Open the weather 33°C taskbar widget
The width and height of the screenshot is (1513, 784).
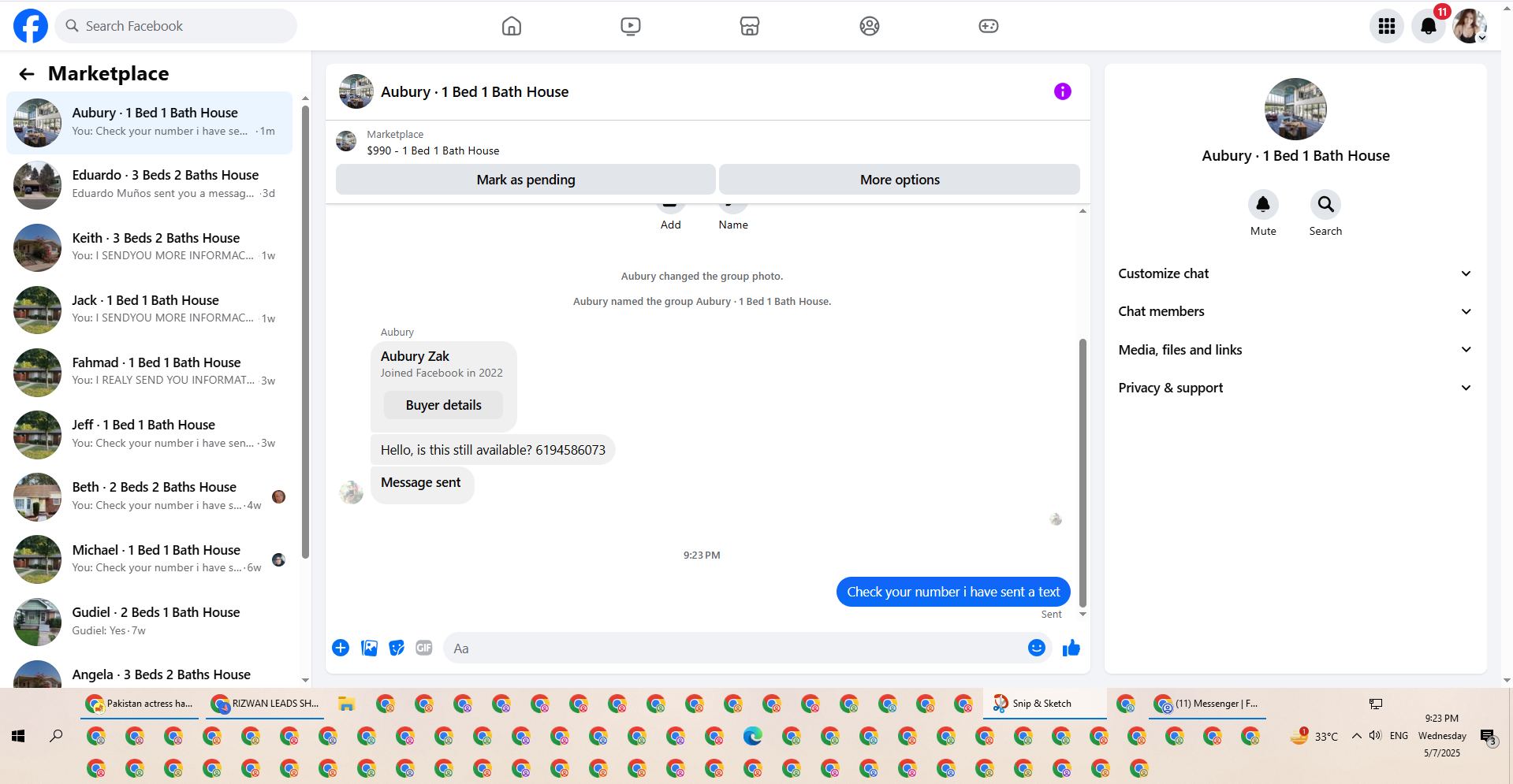(1314, 736)
